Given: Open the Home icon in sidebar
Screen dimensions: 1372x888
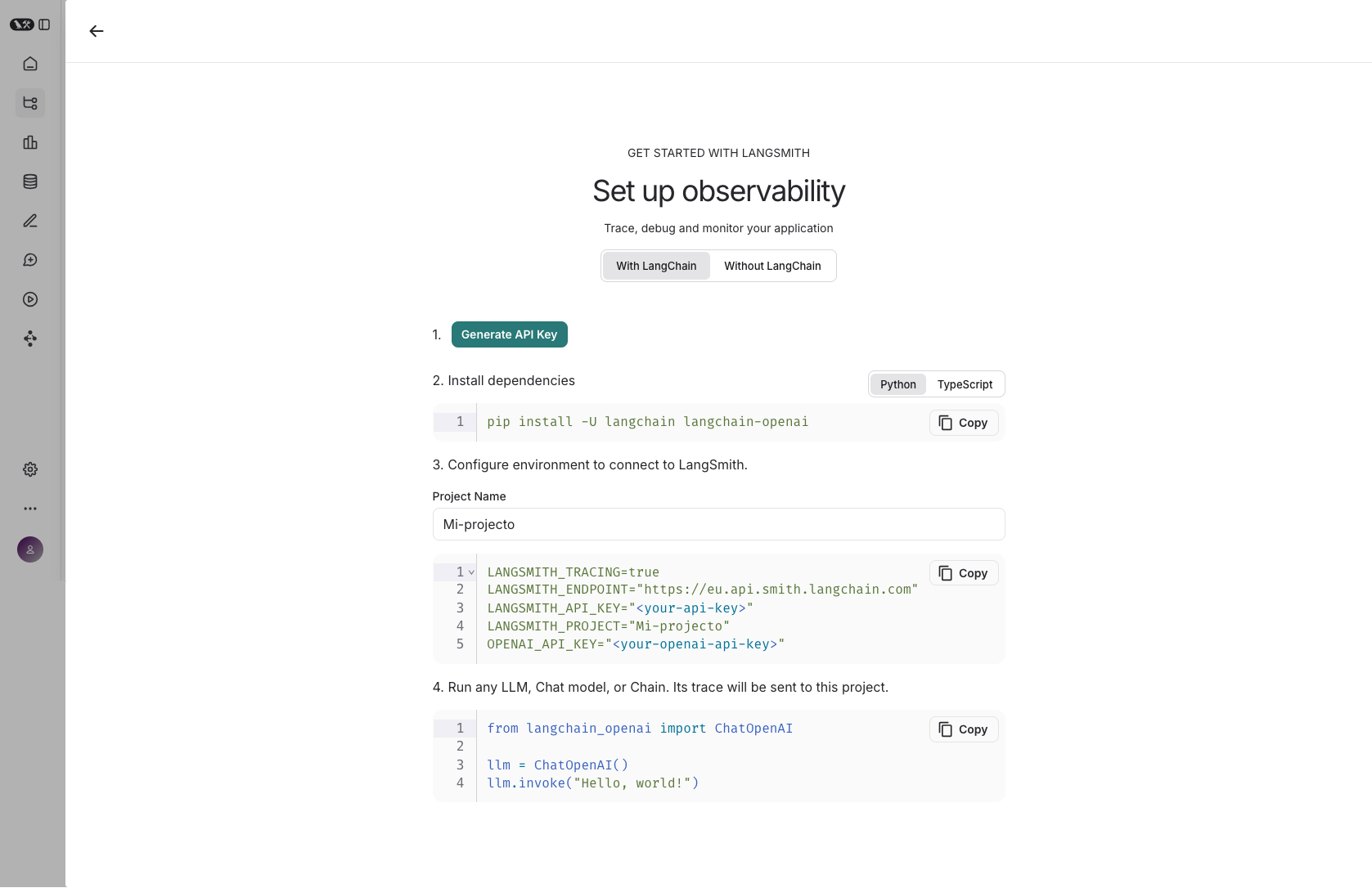Looking at the screenshot, I should pos(30,64).
